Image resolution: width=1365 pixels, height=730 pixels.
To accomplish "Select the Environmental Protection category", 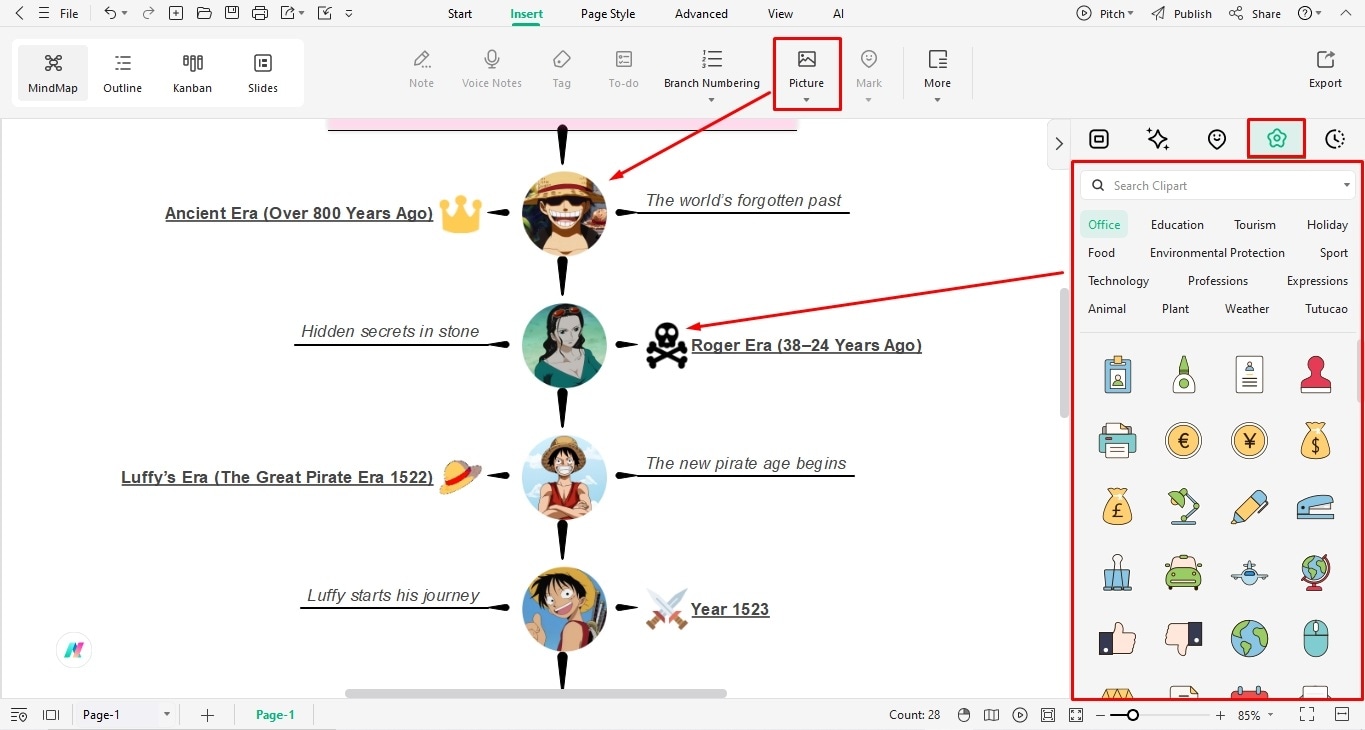I will (x=1217, y=253).
